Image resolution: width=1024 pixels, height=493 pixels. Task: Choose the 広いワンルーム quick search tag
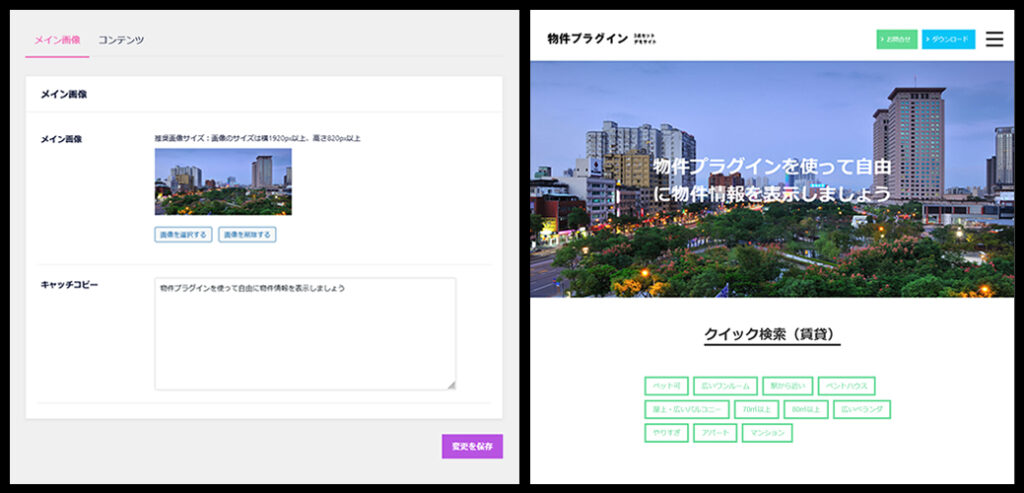pos(725,386)
